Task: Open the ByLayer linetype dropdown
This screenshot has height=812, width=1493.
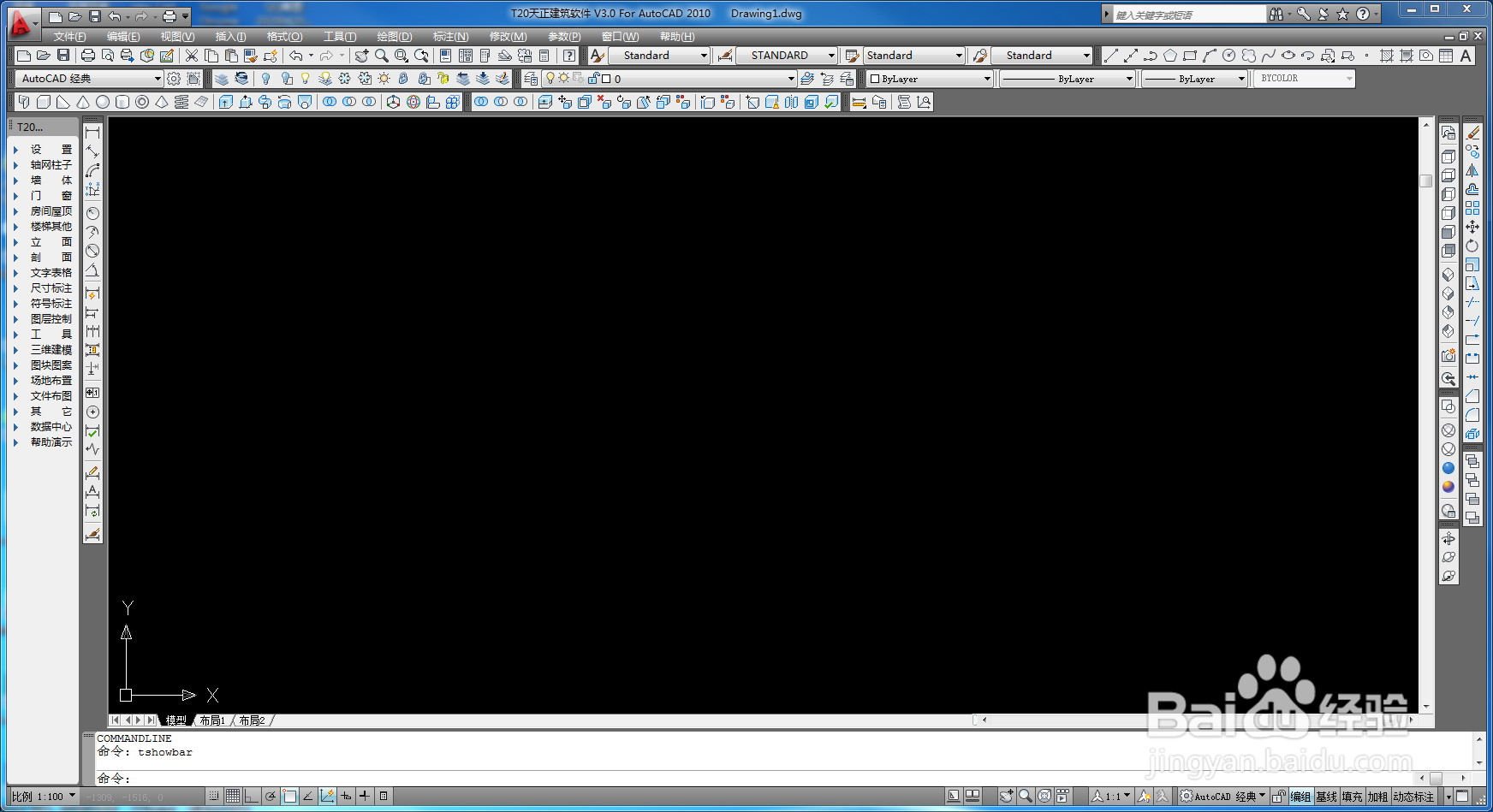Action: (1068, 79)
